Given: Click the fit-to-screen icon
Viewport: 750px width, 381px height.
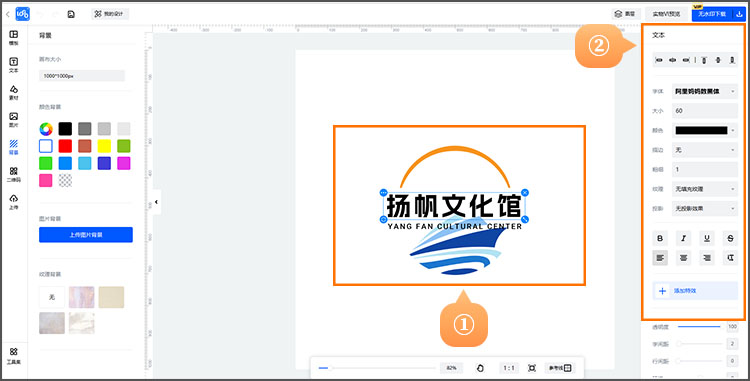Looking at the screenshot, I should tap(532, 368).
